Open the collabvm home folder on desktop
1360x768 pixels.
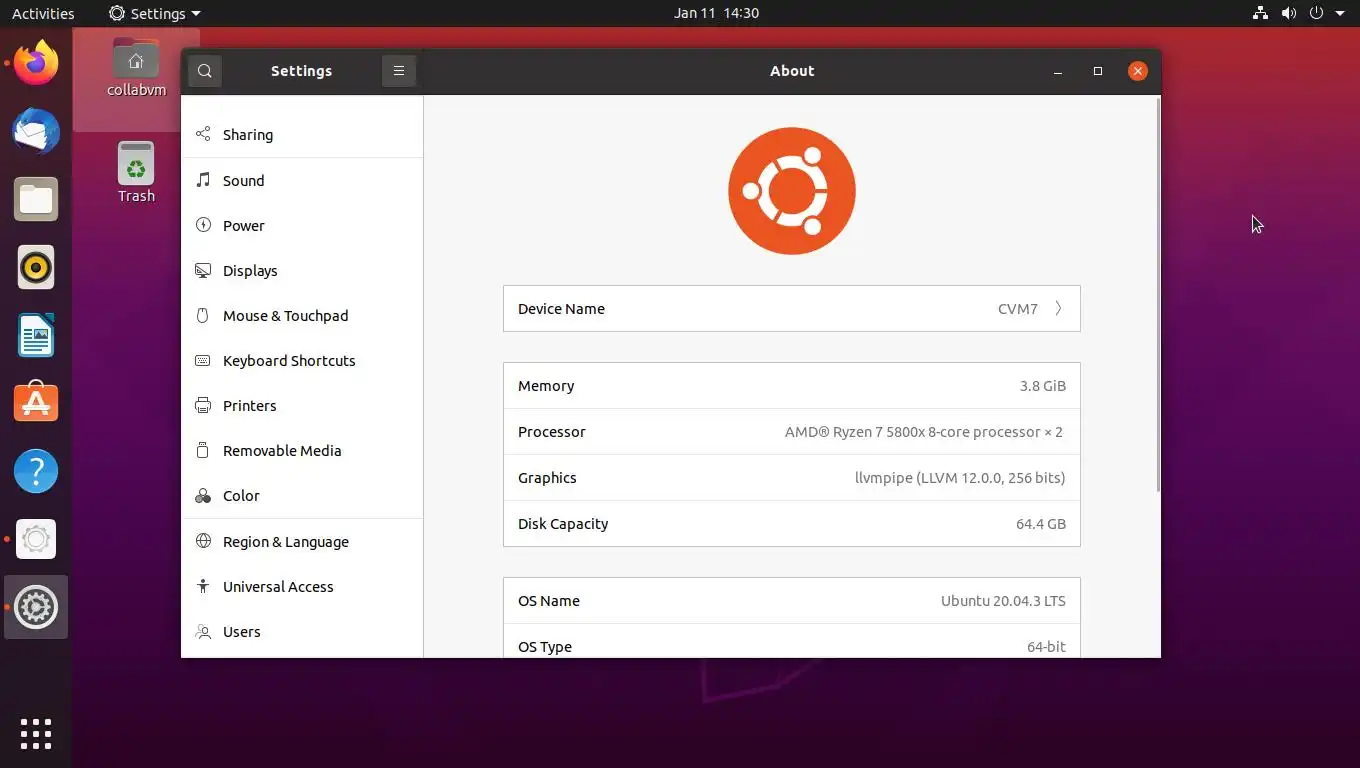pyautogui.click(x=136, y=68)
